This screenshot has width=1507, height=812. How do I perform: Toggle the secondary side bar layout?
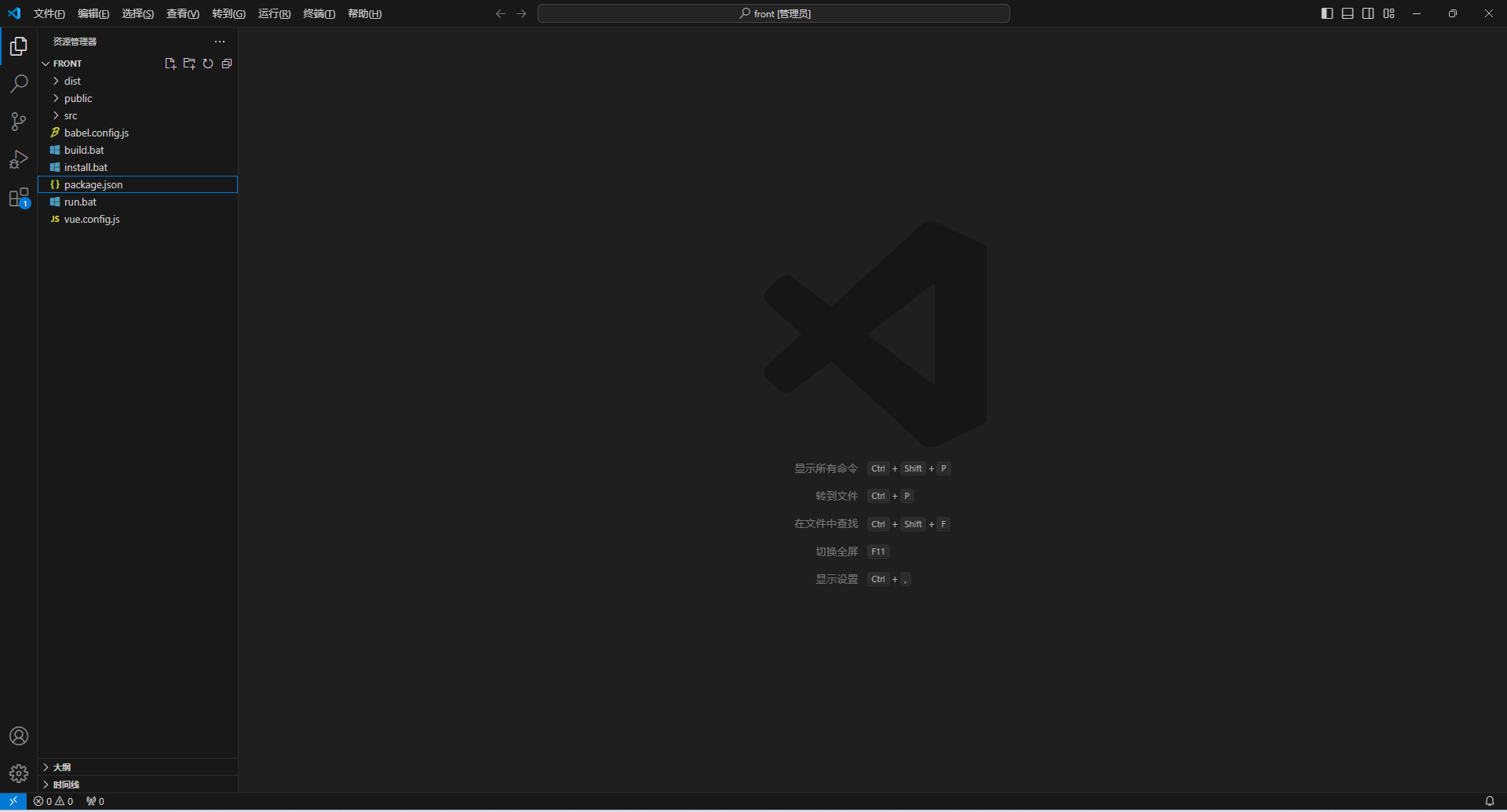(1368, 13)
